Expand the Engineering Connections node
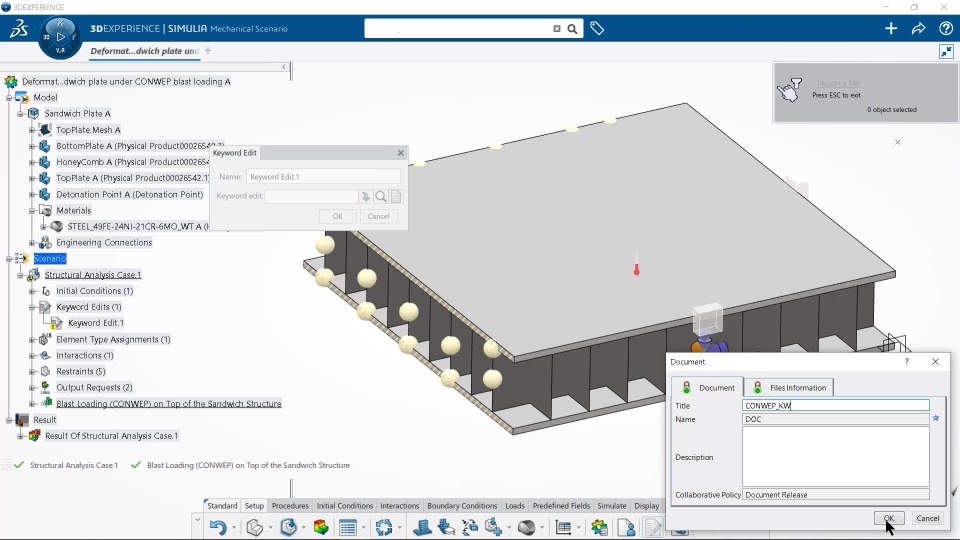 pyautogui.click(x=32, y=243)
